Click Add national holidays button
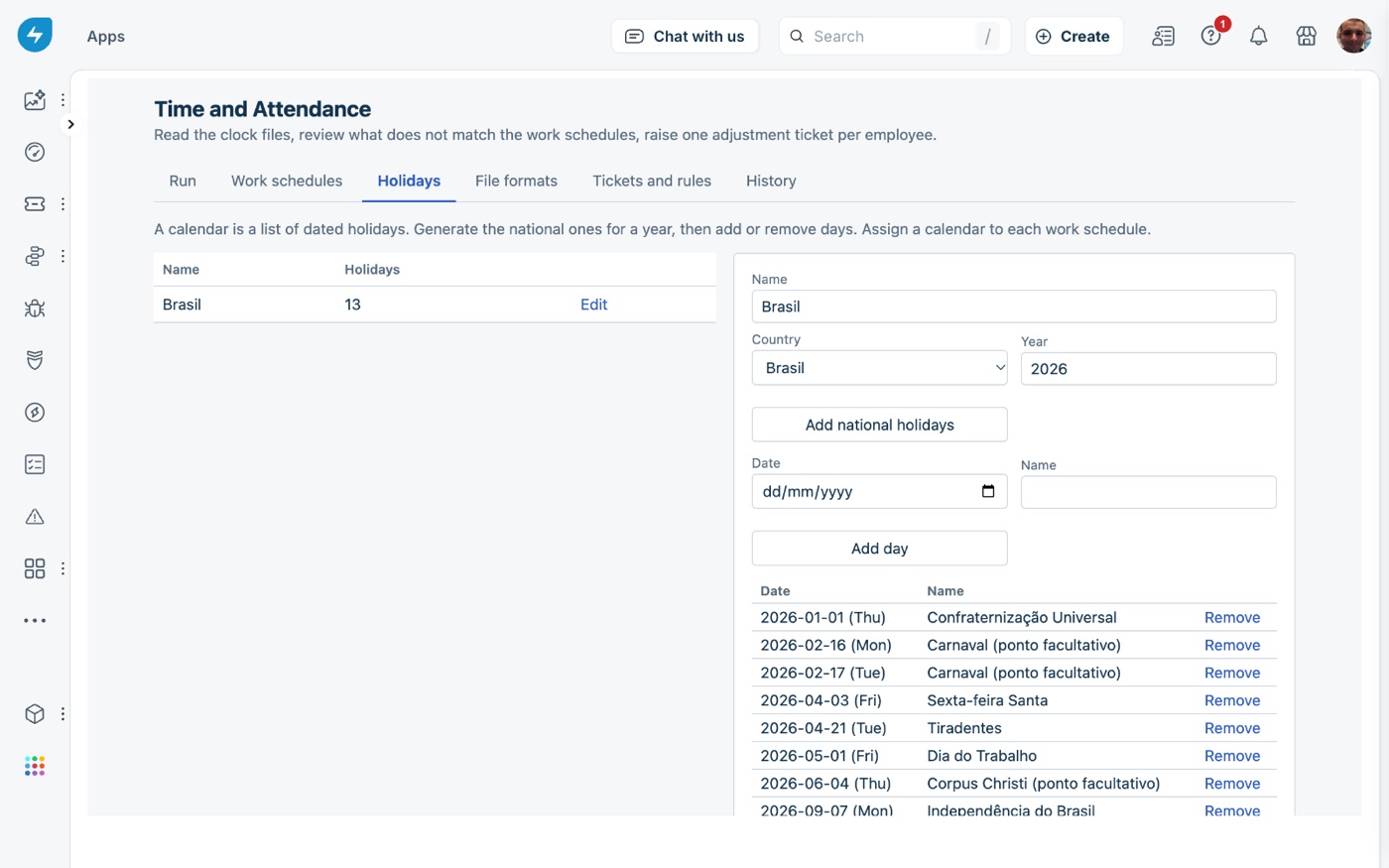The width and height of the screenshot is (1389, 868). (x=880, y=425)
